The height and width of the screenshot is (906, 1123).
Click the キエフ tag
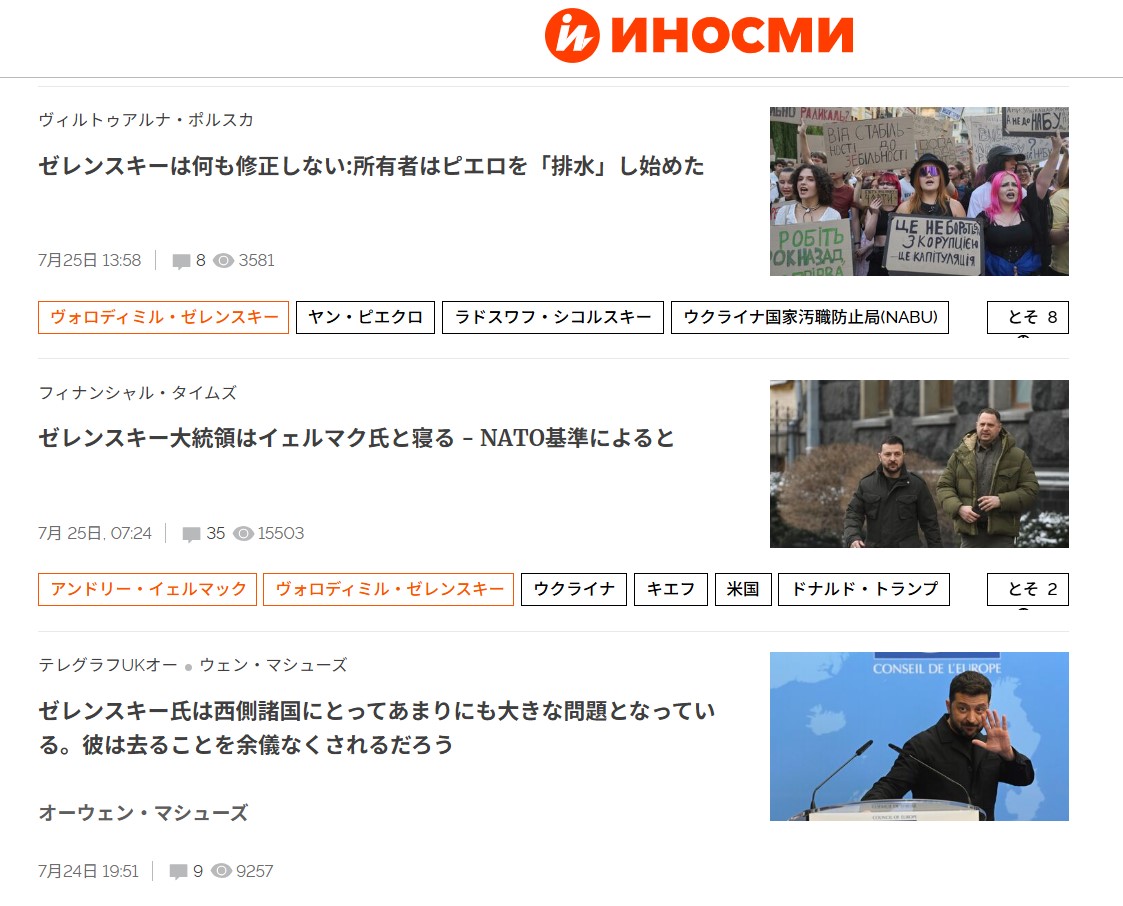click(x=671, y=589)
